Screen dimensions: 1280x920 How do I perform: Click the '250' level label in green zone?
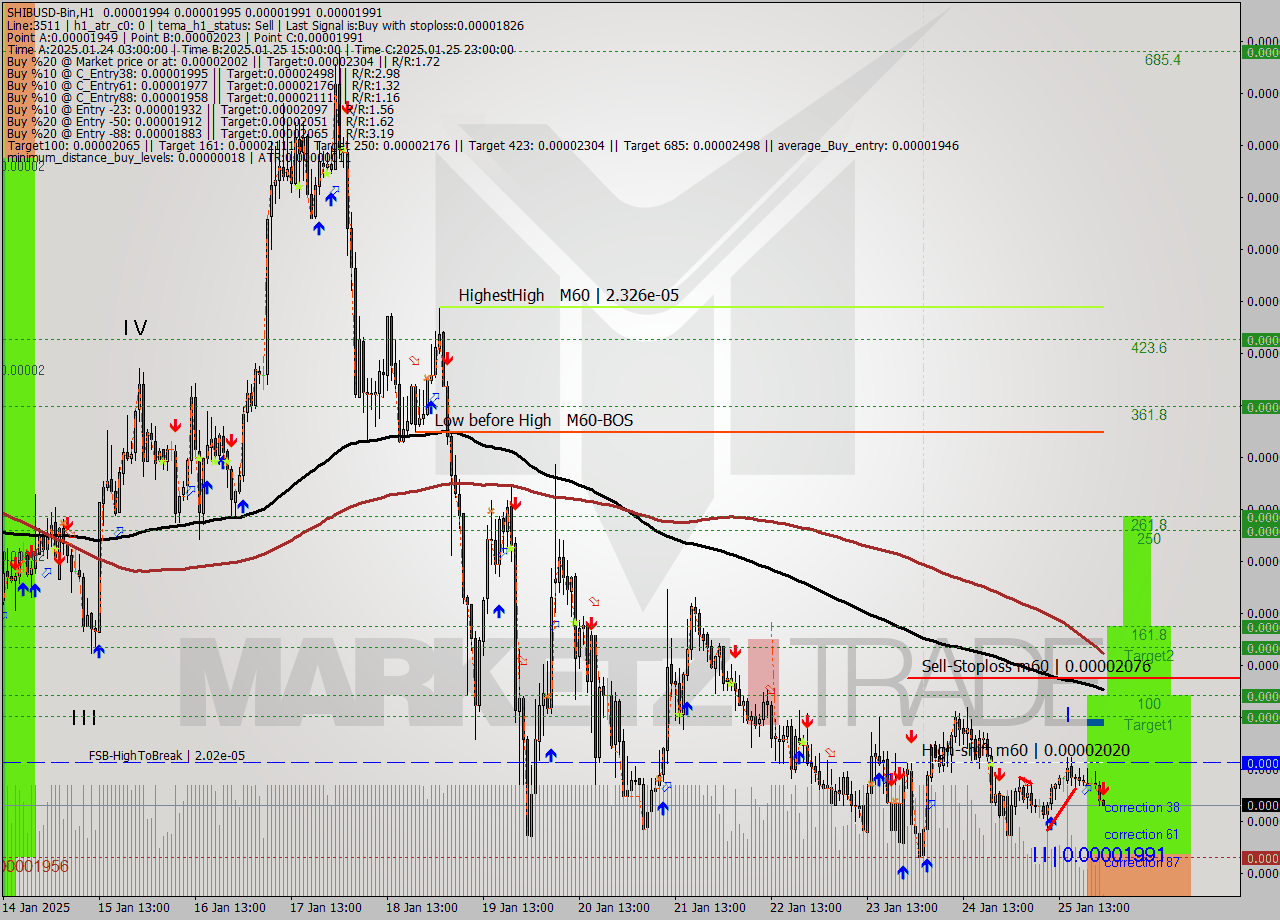pos(1149,538)
